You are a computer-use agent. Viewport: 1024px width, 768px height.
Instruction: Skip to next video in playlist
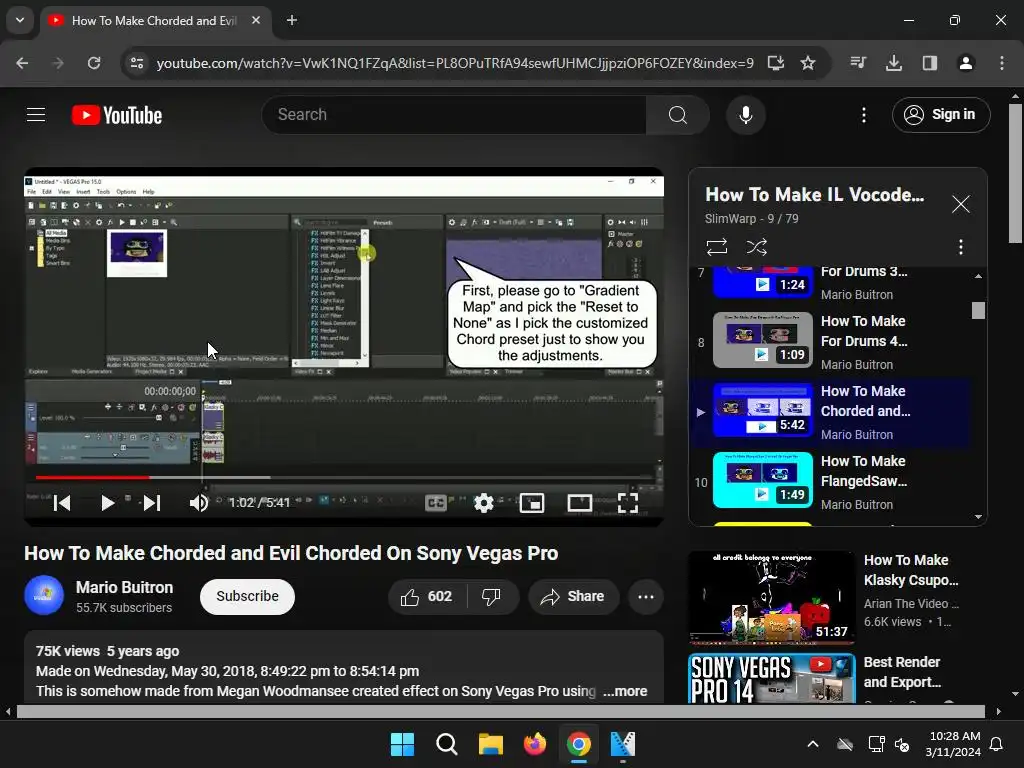152,503
